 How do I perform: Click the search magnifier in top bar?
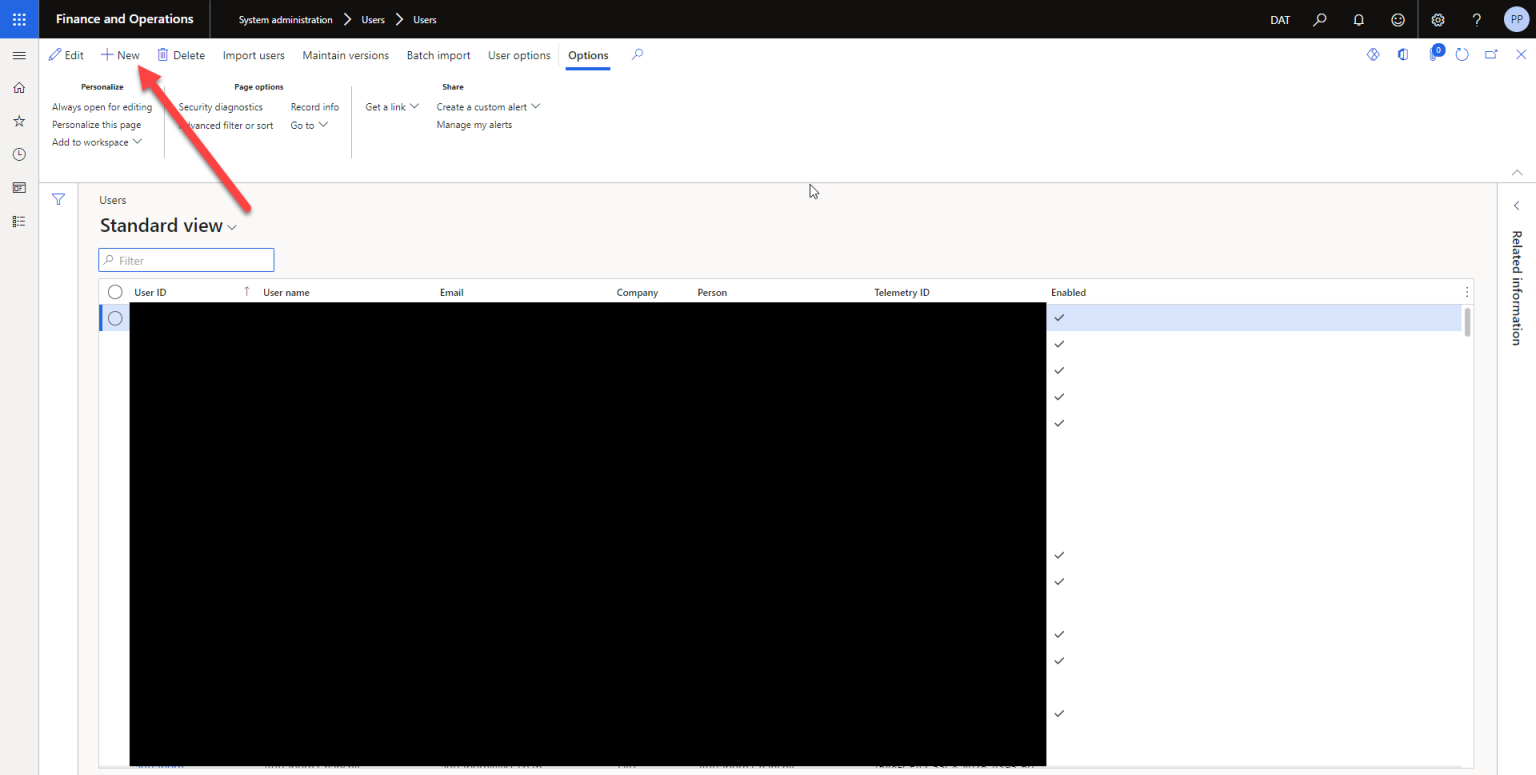pyautogui.click(x=1320, y=19)
